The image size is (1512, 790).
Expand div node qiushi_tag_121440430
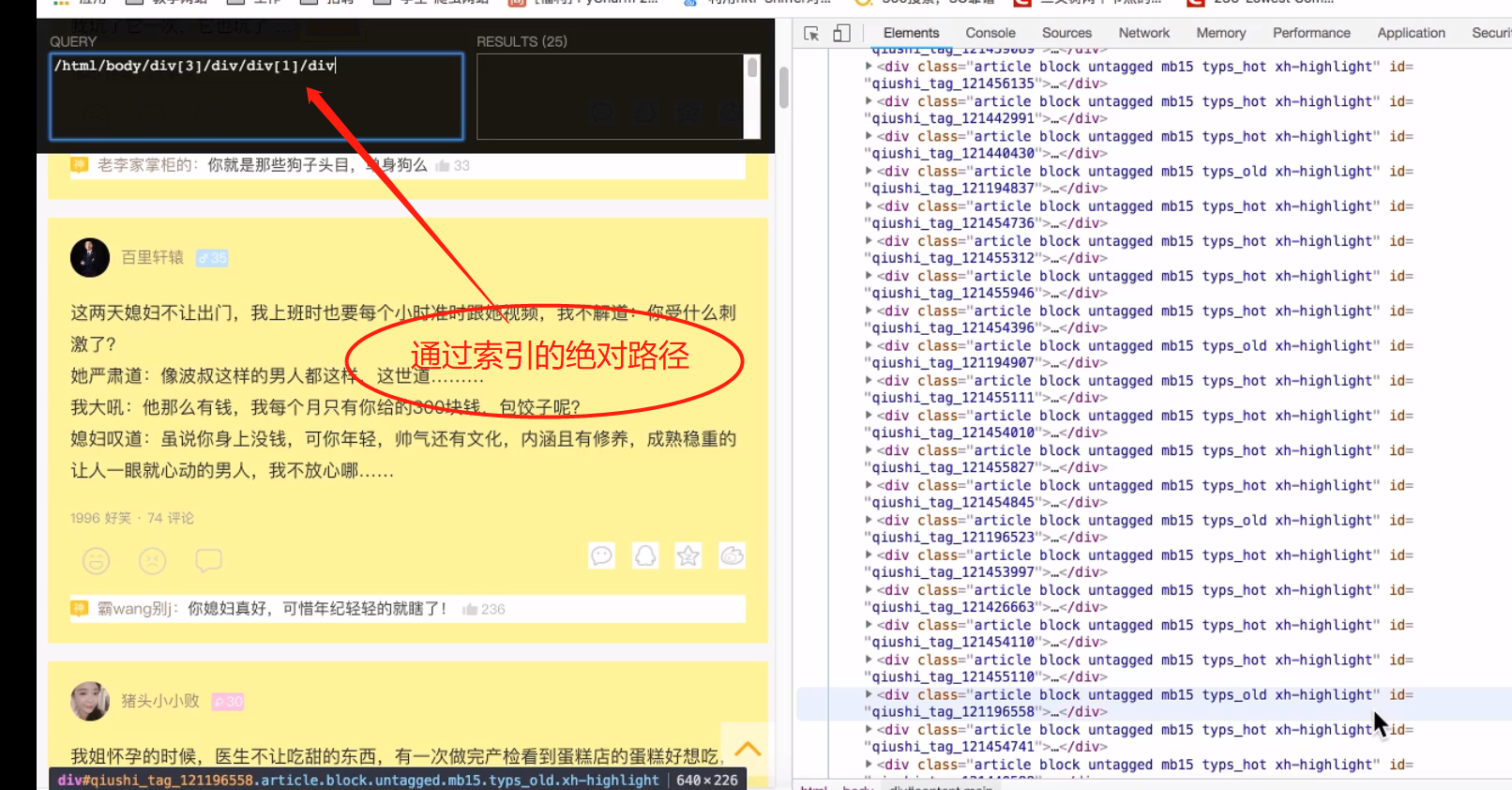[x=869, y=136]
